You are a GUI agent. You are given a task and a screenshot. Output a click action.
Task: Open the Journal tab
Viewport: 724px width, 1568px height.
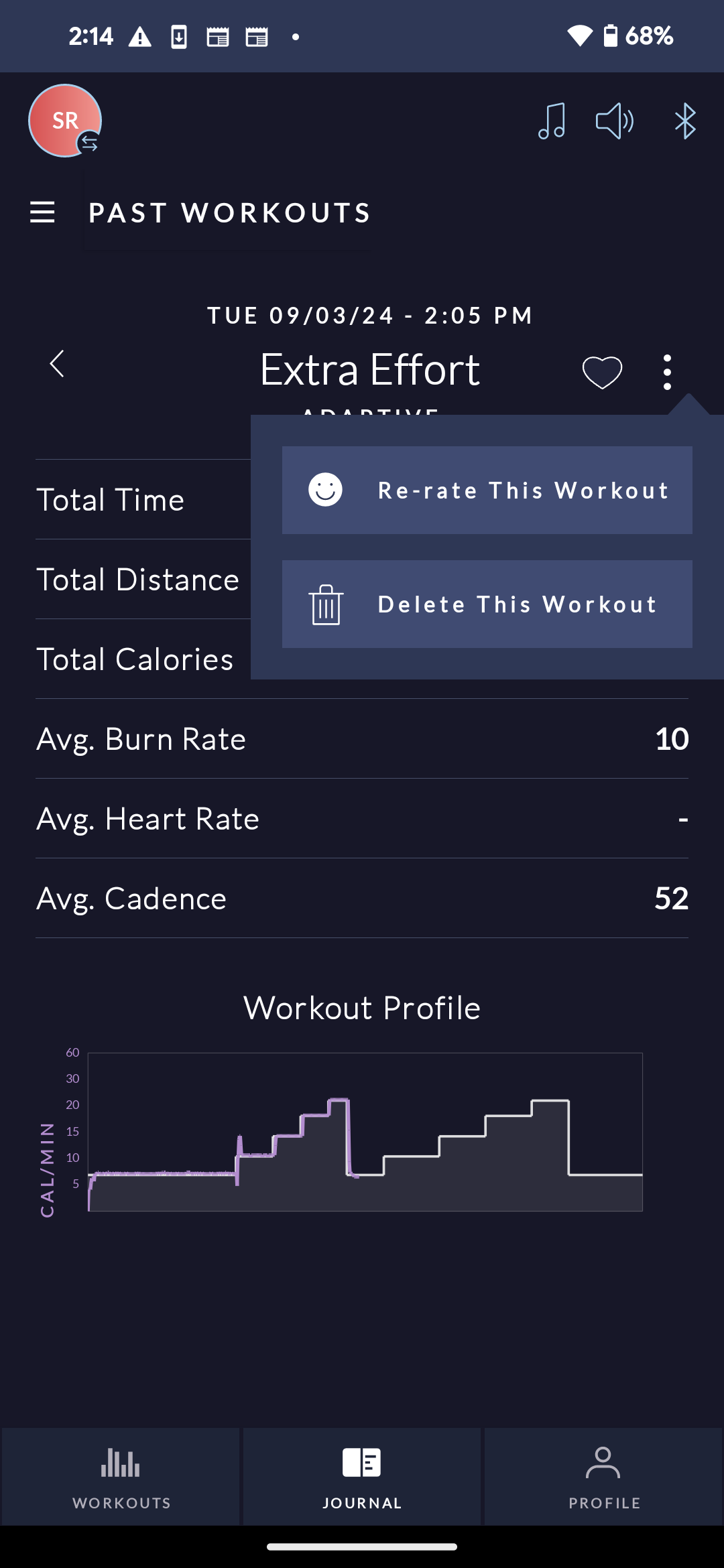click(362, 1476)
